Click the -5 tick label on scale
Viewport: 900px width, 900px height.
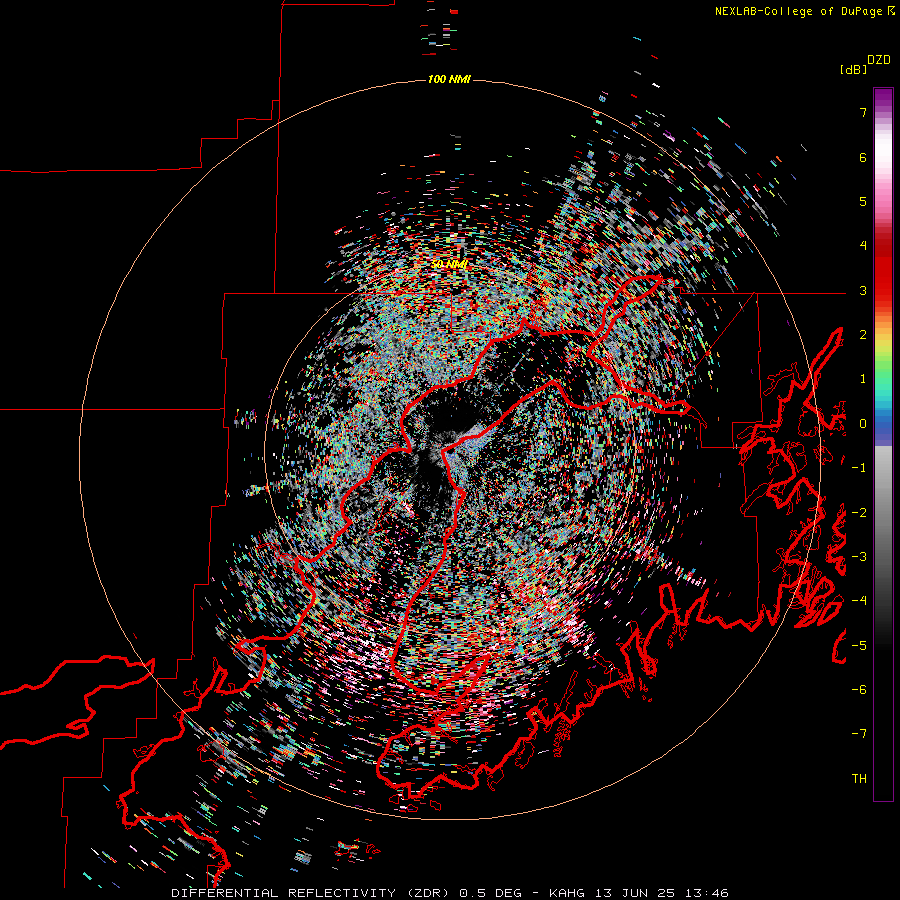point(859,646)
